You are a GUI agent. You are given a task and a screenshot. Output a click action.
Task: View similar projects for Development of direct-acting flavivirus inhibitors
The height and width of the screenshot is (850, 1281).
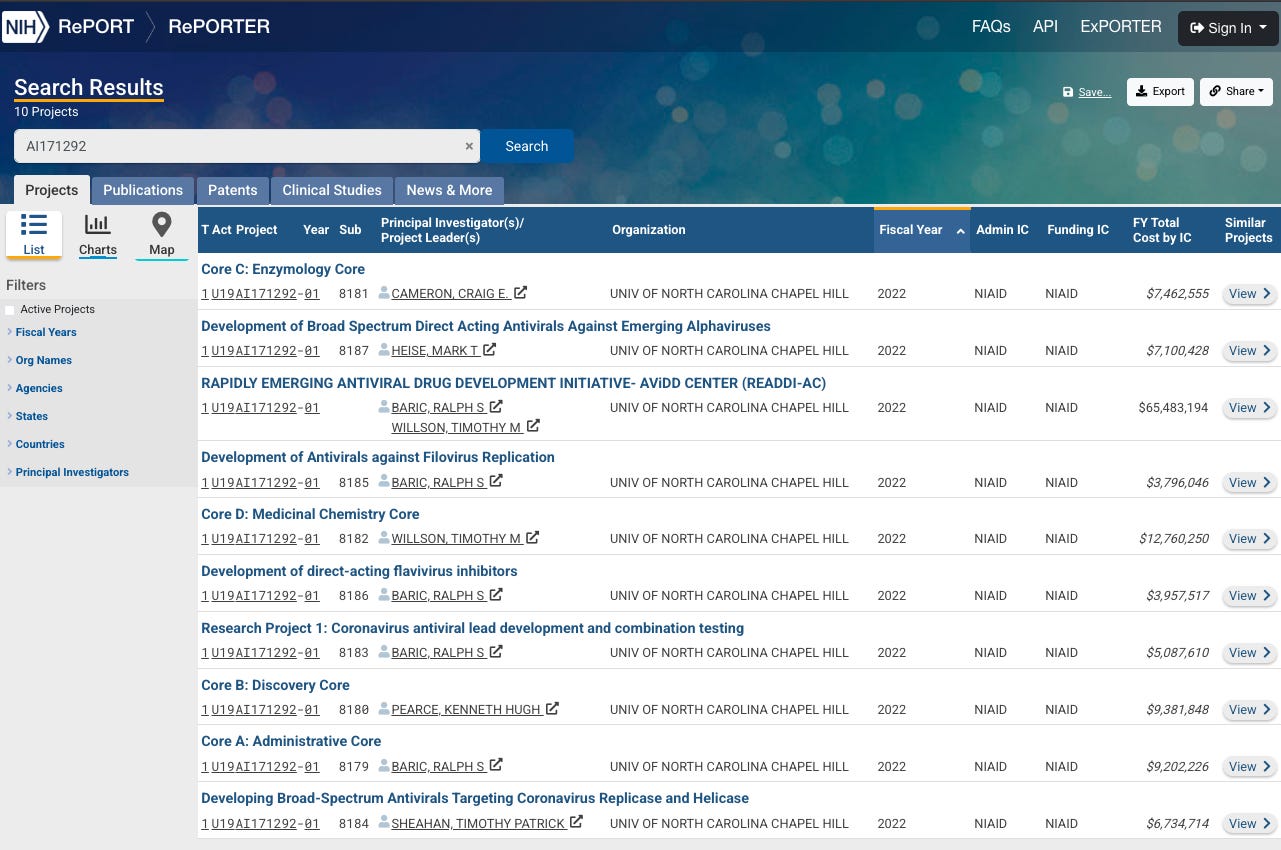[x=1250, y=596]
